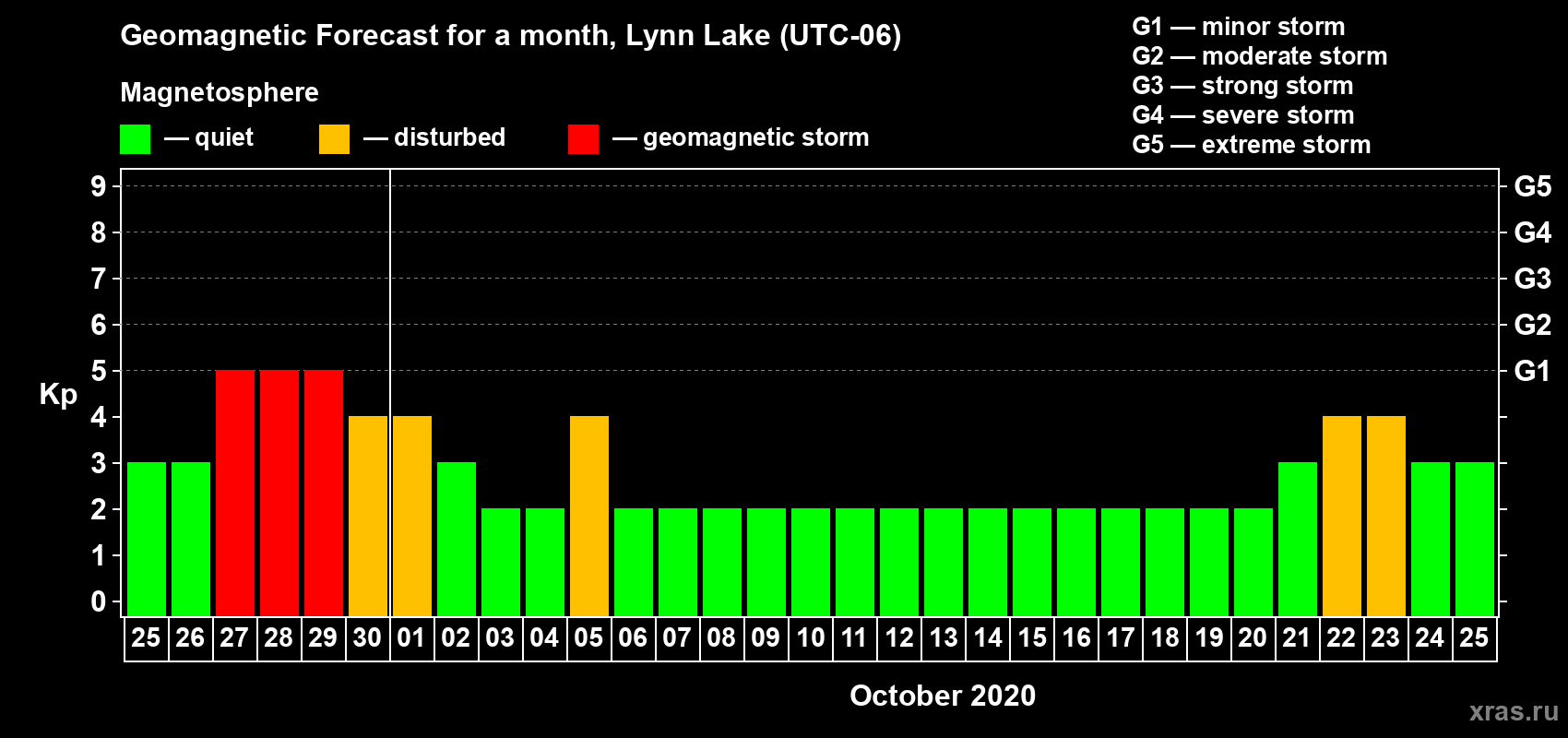Click the date label 20
This screenshot has height=738, width=1568.
[1253, 638]
